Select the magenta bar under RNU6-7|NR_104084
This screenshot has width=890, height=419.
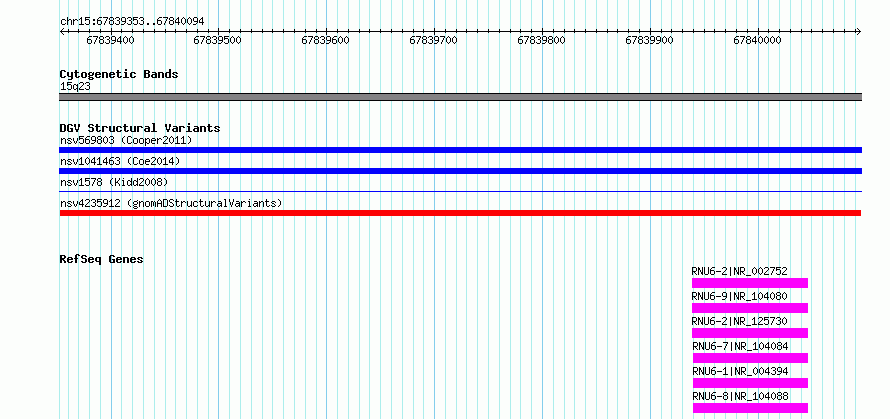pyautogui.click(x=750, y=358)
